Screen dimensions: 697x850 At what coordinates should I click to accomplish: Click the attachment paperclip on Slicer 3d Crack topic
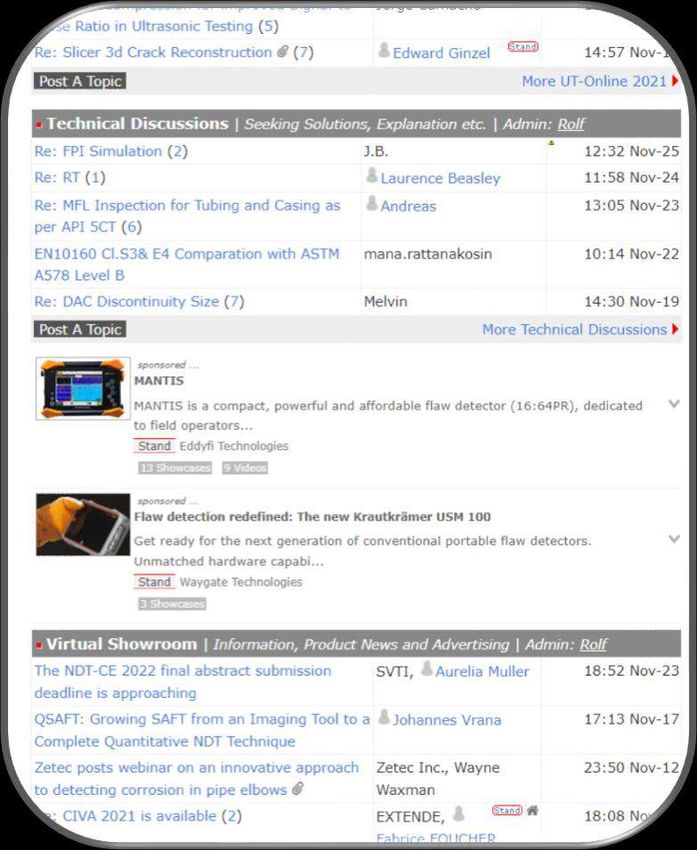pyautogui.click(x=282, y=51)
